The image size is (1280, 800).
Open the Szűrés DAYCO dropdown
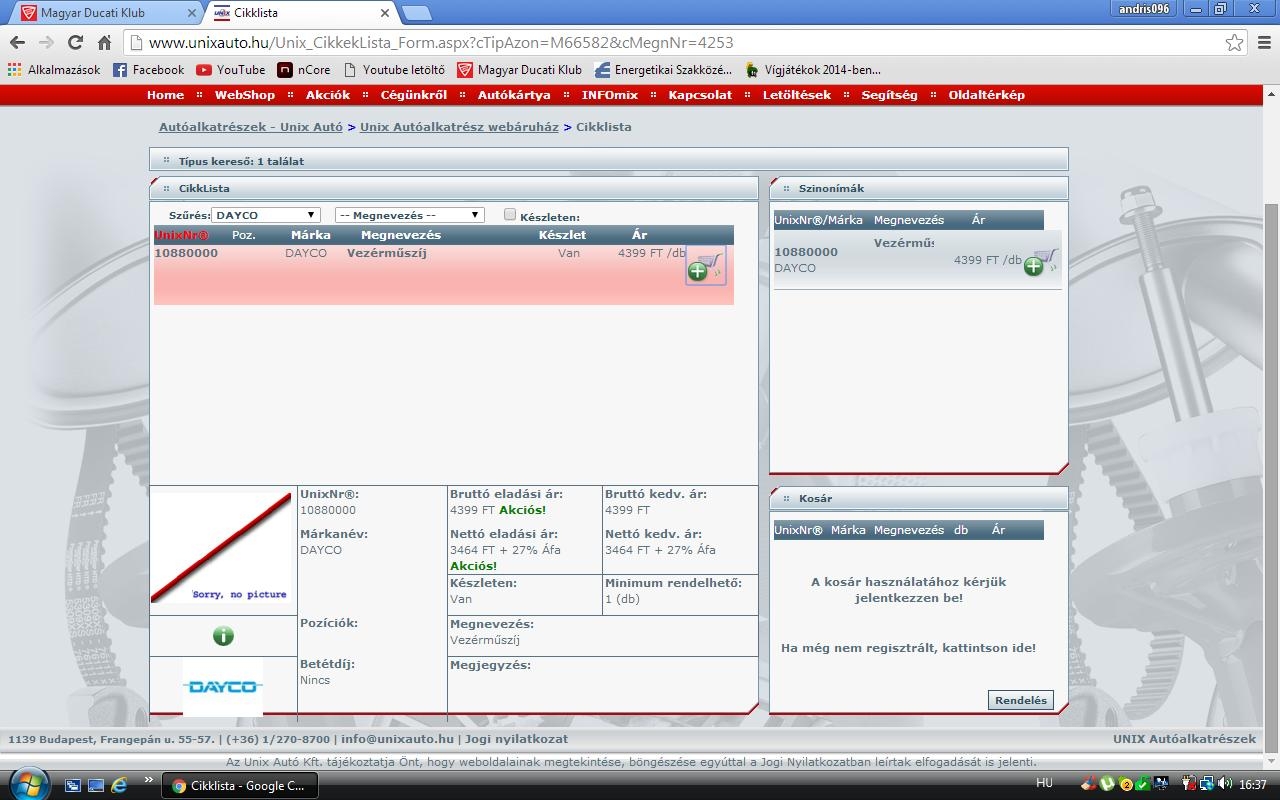click(x=266, y=215)
